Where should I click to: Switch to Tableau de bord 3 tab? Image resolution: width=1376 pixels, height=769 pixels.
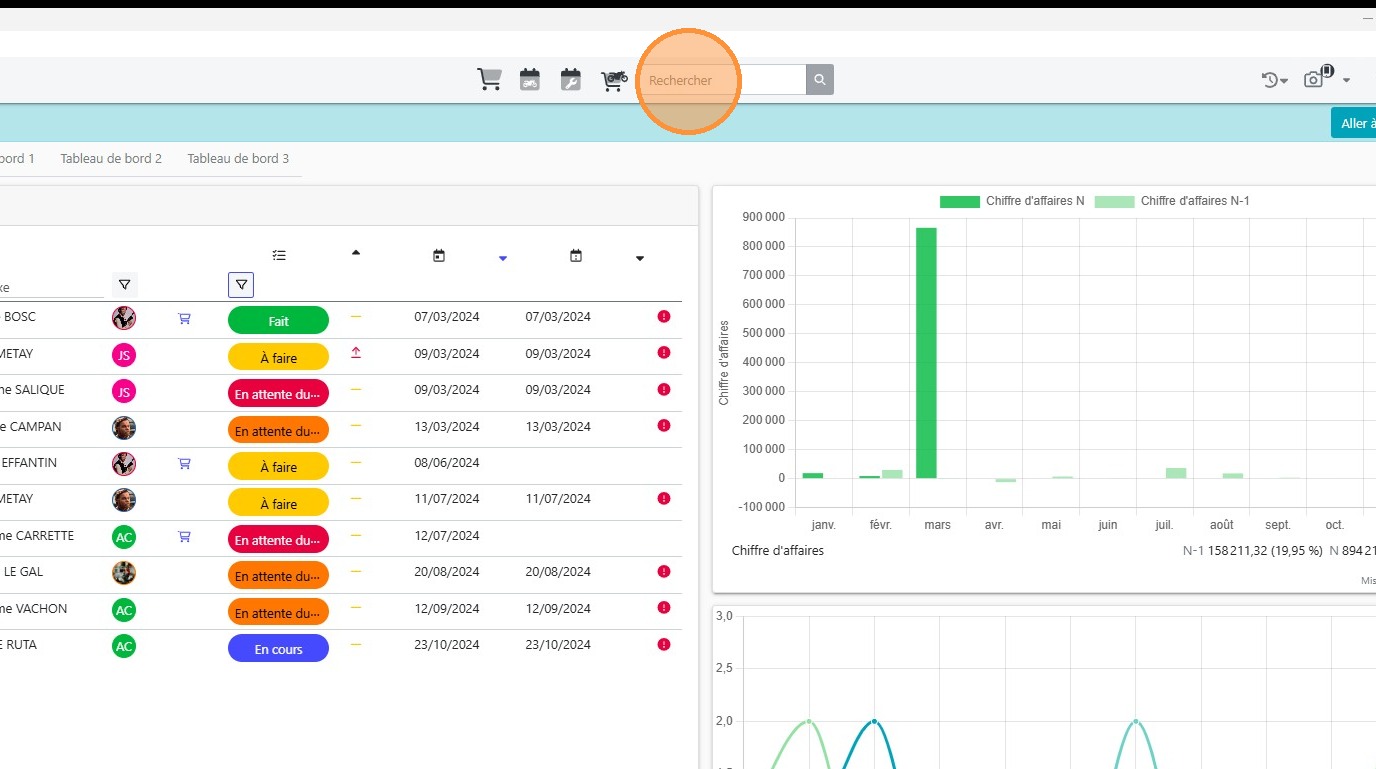[238, 158]
